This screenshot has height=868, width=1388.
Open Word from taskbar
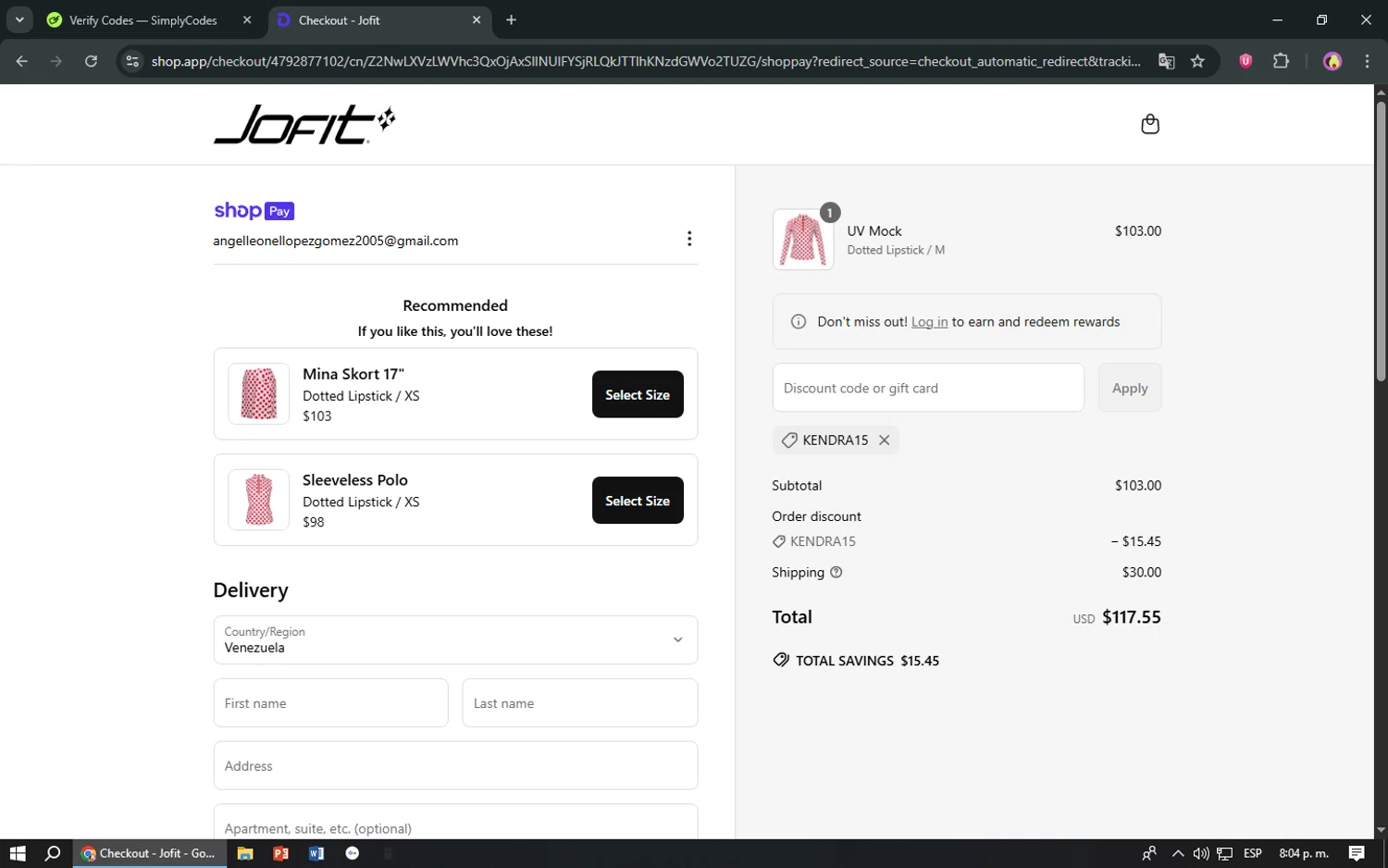[x=316, y=853]
